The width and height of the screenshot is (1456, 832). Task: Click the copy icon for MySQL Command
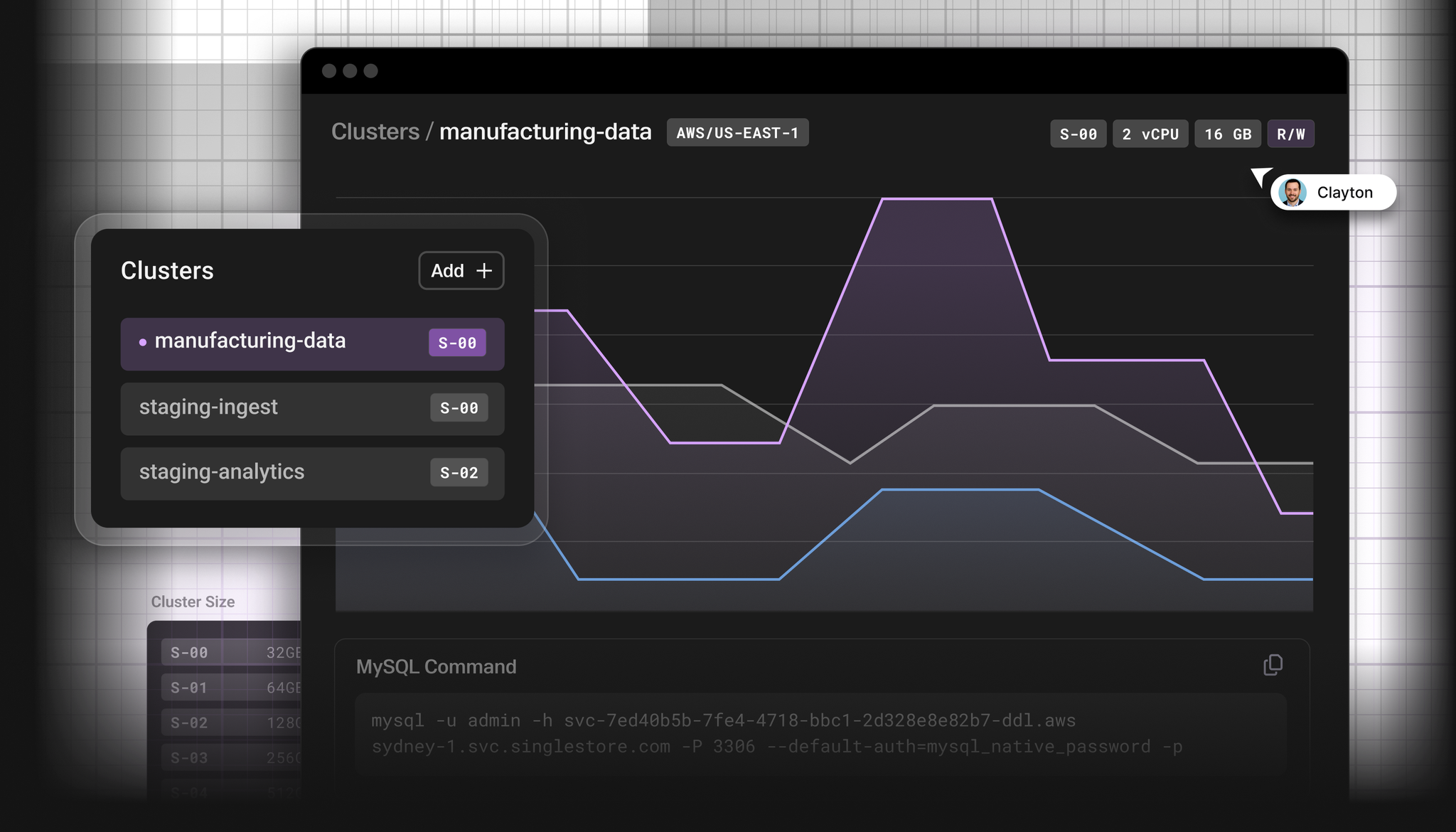[1273, 665]
